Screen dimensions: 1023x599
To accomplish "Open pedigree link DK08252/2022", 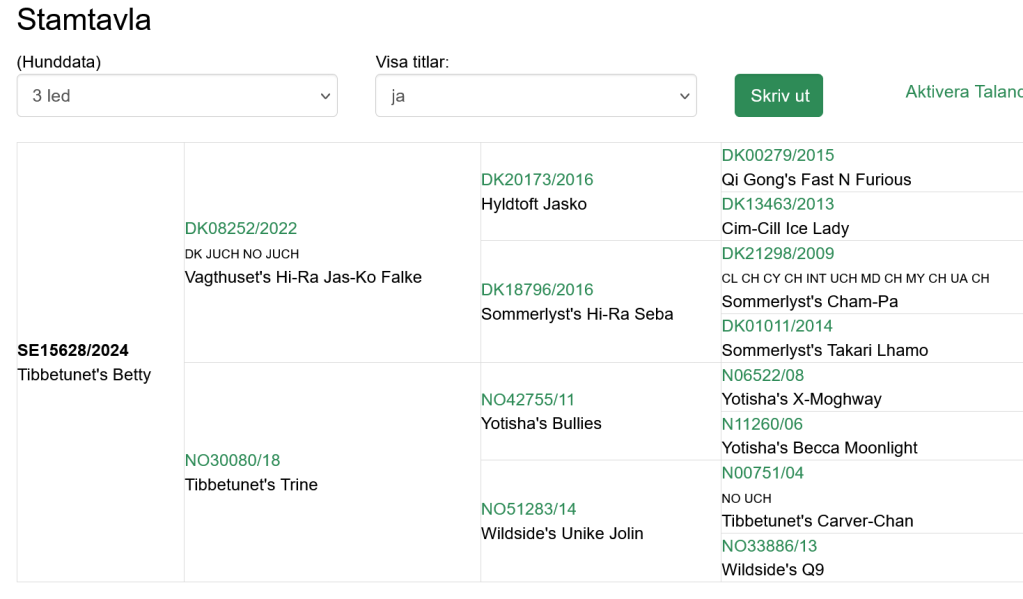I will [x=241, y=228].
